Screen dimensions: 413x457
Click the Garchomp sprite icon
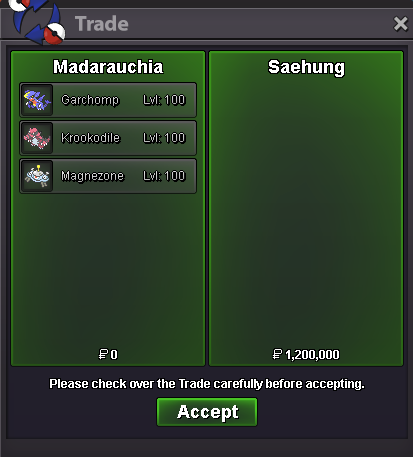tap(37, 100)
